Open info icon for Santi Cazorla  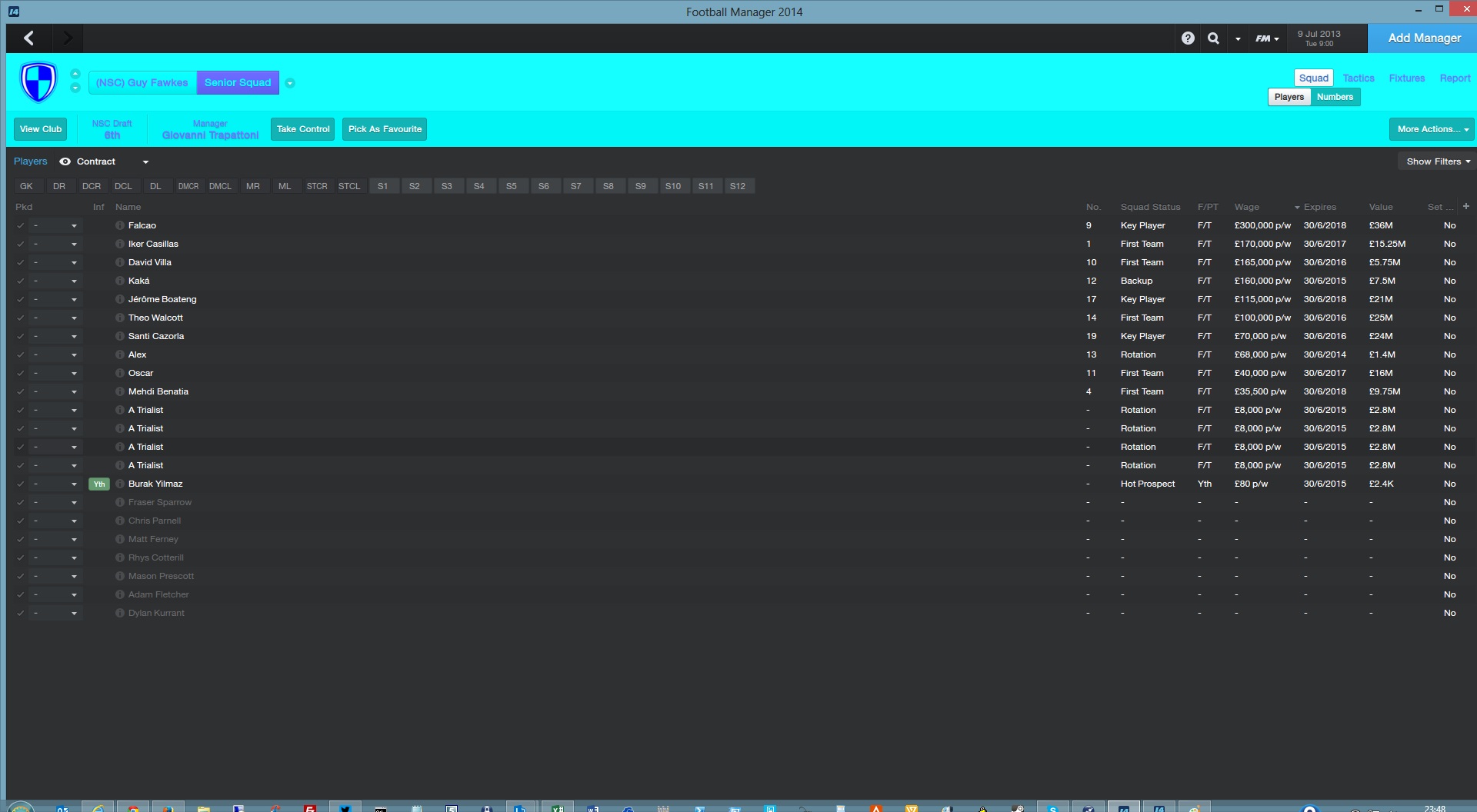[x=120, y=336]
